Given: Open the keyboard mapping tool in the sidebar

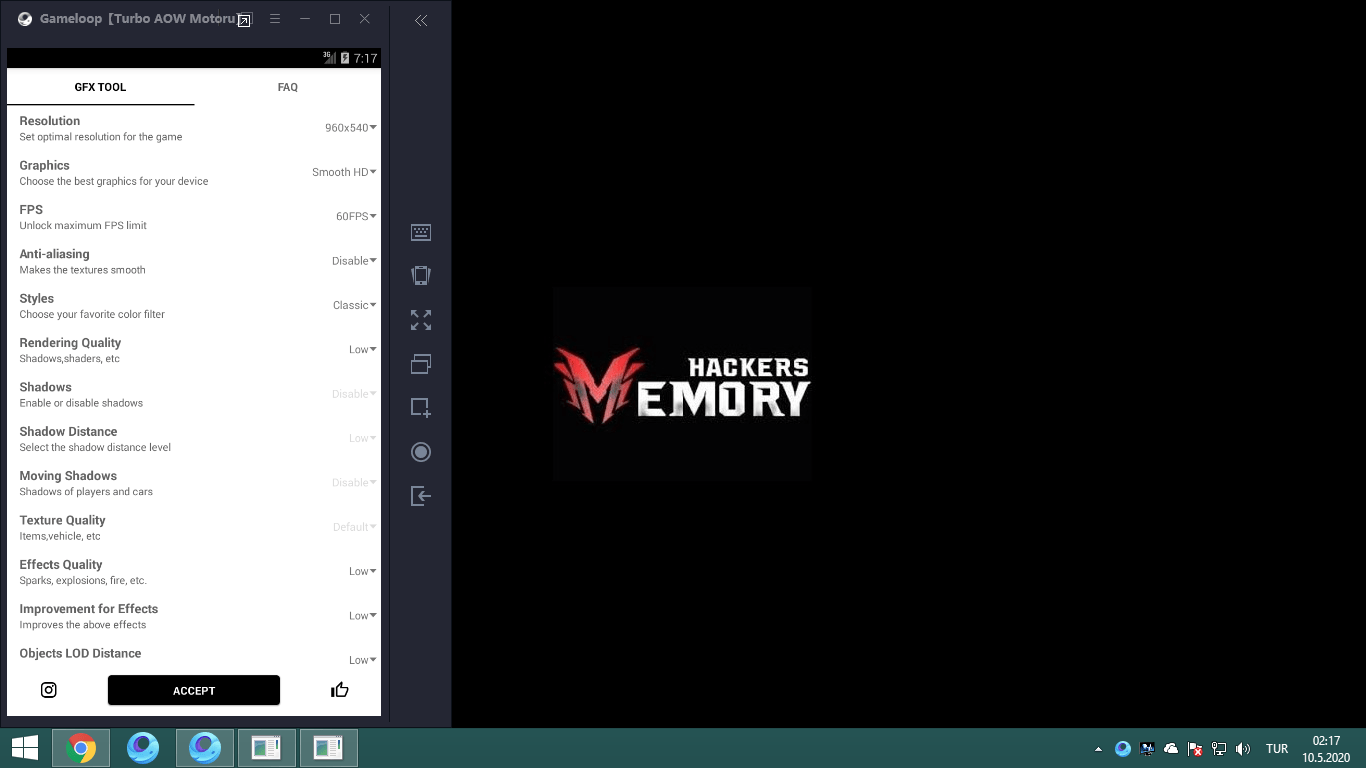Looking at the screenshot, I should tap(421, 232).
